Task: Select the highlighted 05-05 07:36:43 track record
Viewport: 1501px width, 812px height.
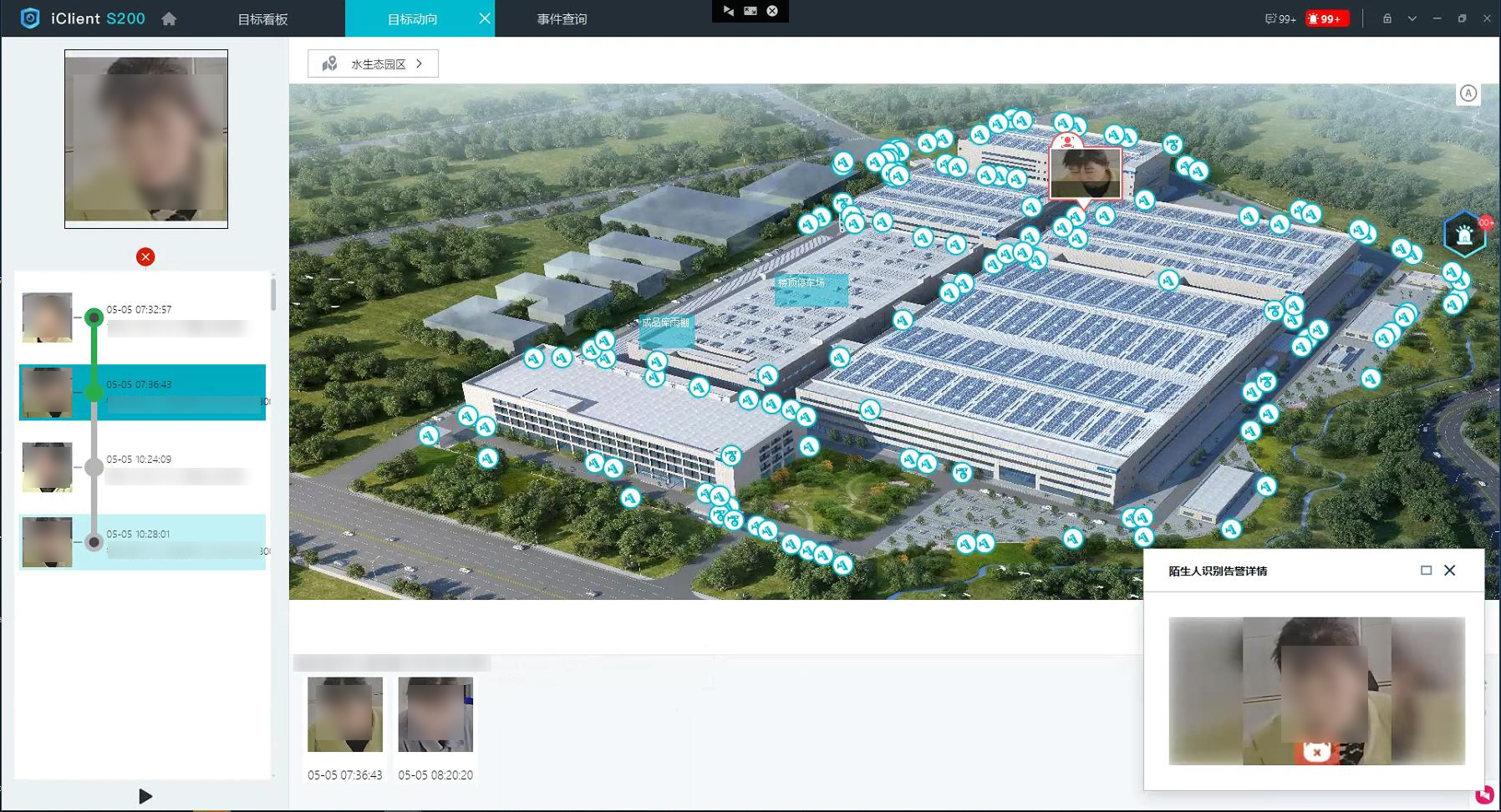Action: 143,392
